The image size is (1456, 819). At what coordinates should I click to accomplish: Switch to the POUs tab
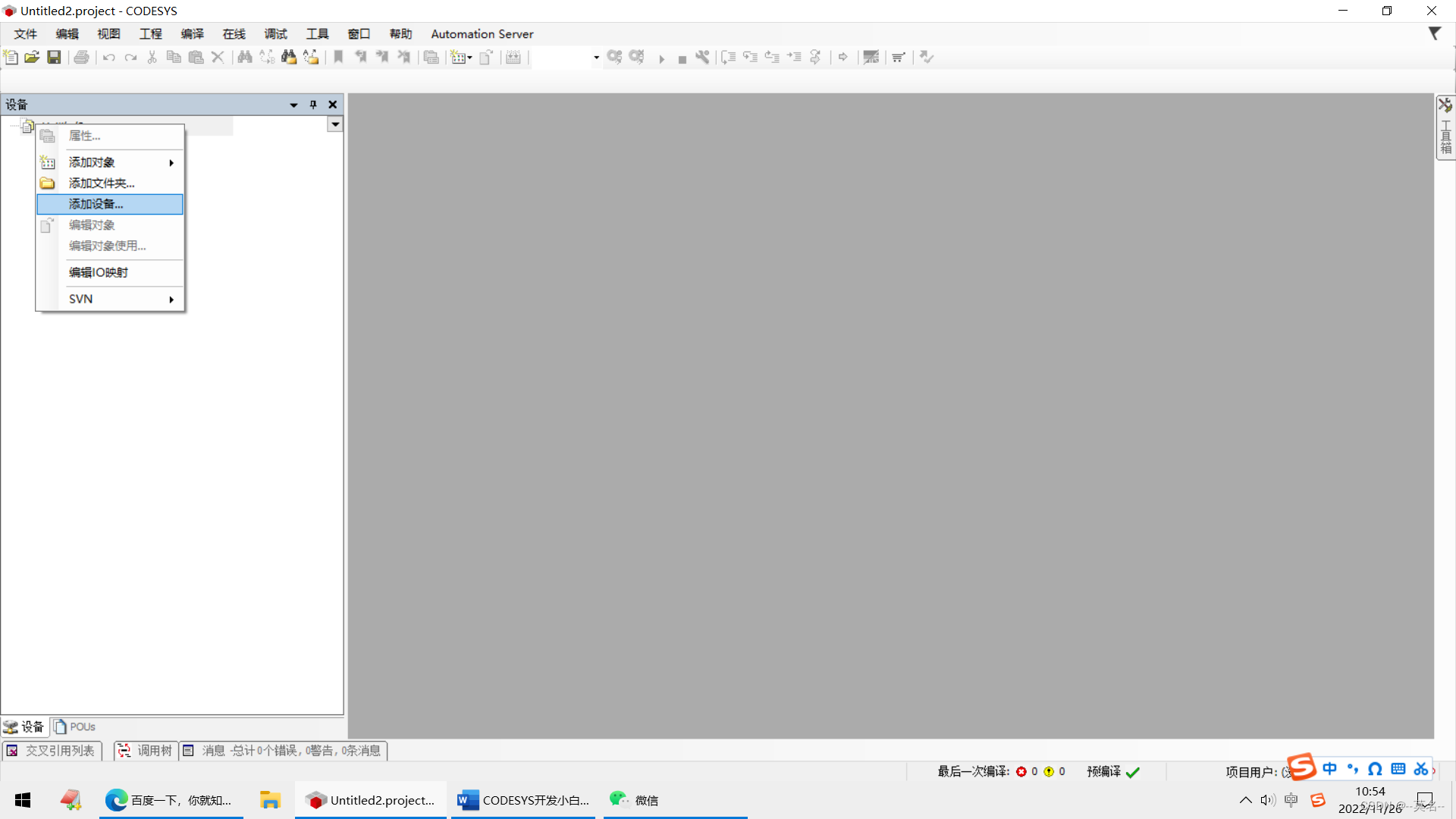coord(76,726)
